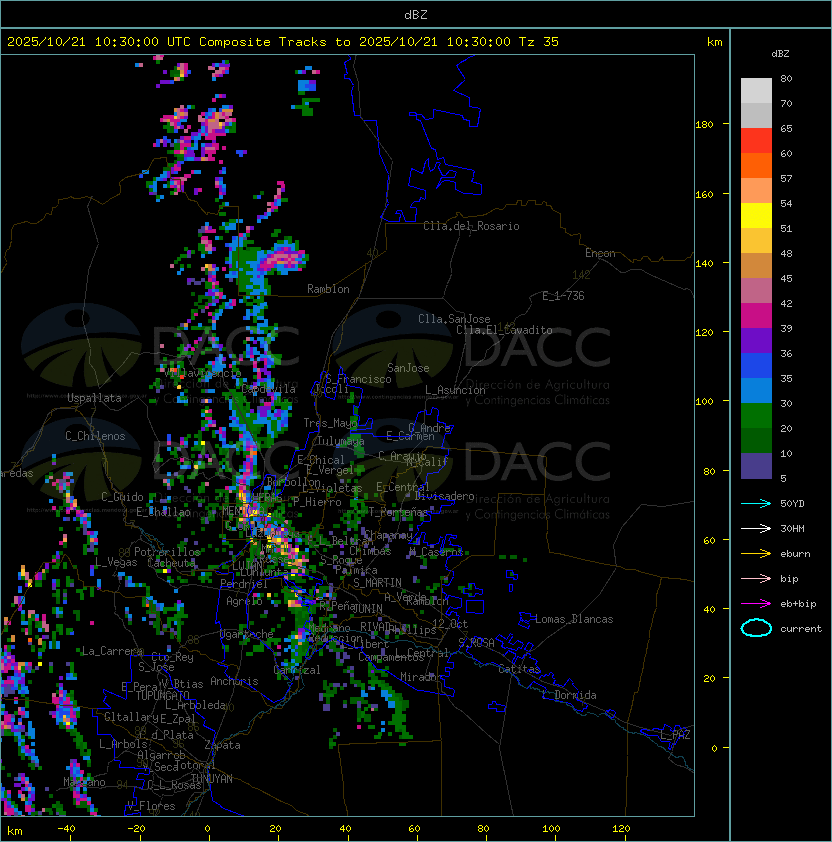Click the 'dBZ' heading above the color scale

point(780,54)
